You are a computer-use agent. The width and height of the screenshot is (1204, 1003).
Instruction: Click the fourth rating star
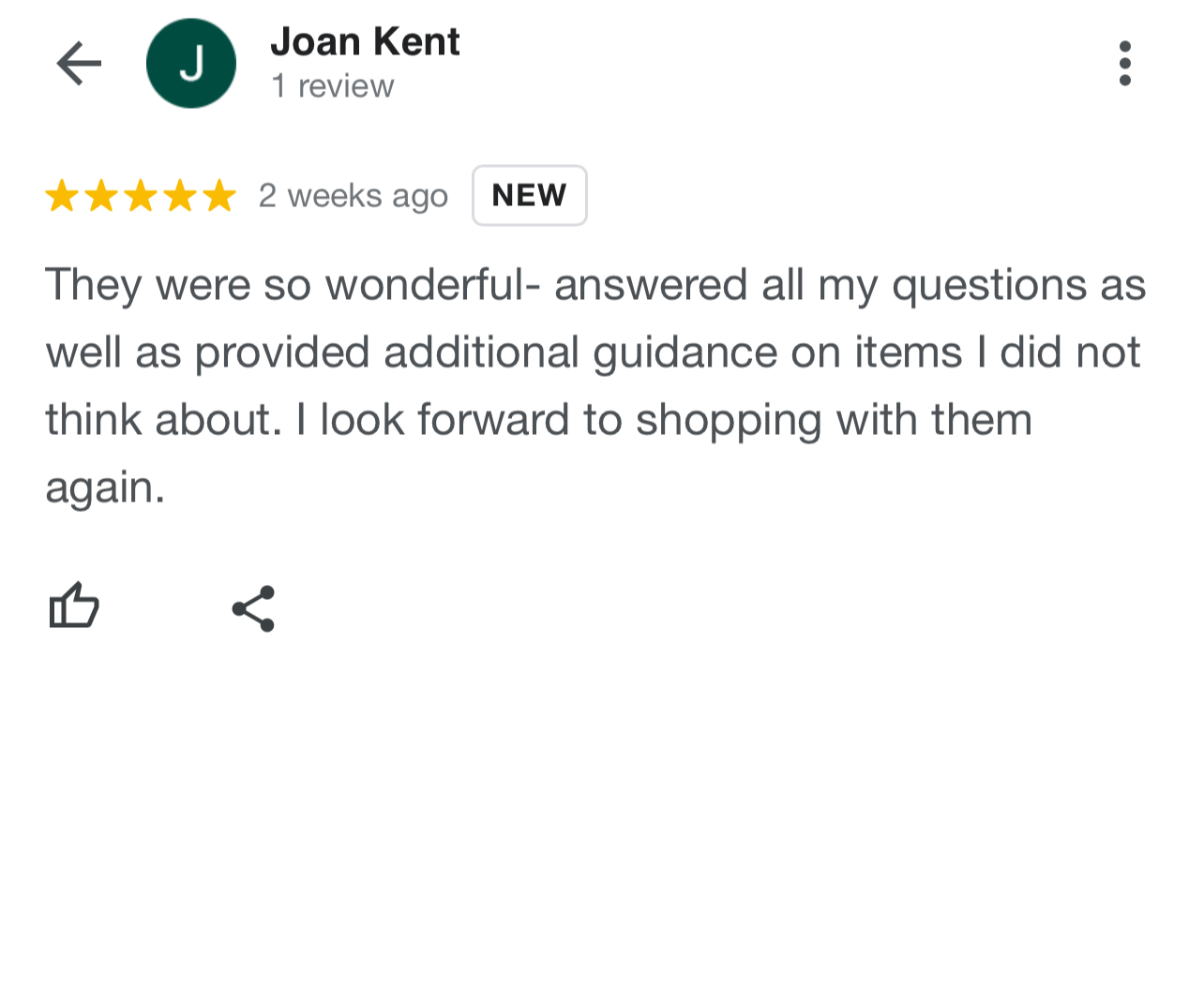click(x=180, y=196)
